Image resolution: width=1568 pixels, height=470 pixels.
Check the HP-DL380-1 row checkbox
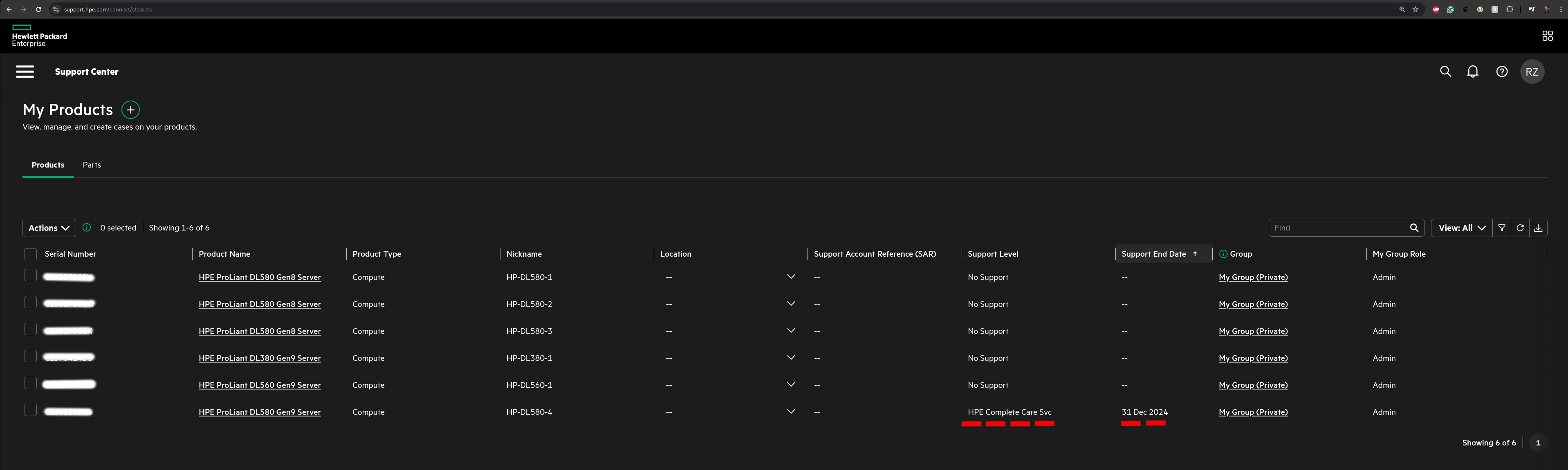[x=30, y=356]
